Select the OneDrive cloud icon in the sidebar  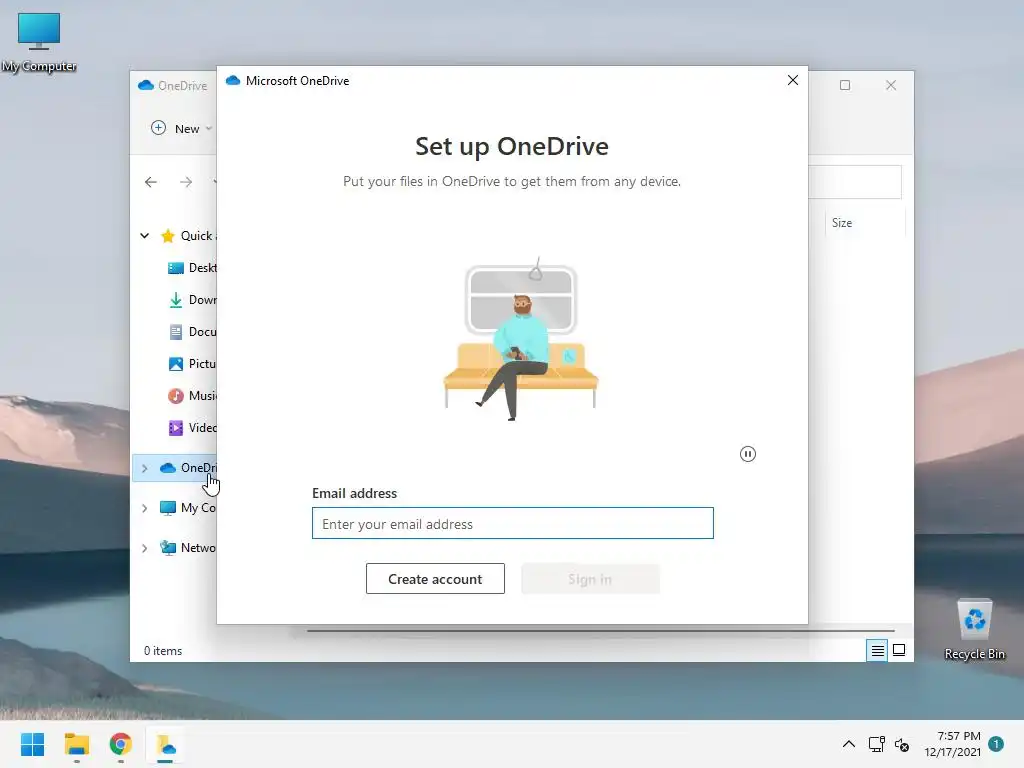tap(168, 468)
